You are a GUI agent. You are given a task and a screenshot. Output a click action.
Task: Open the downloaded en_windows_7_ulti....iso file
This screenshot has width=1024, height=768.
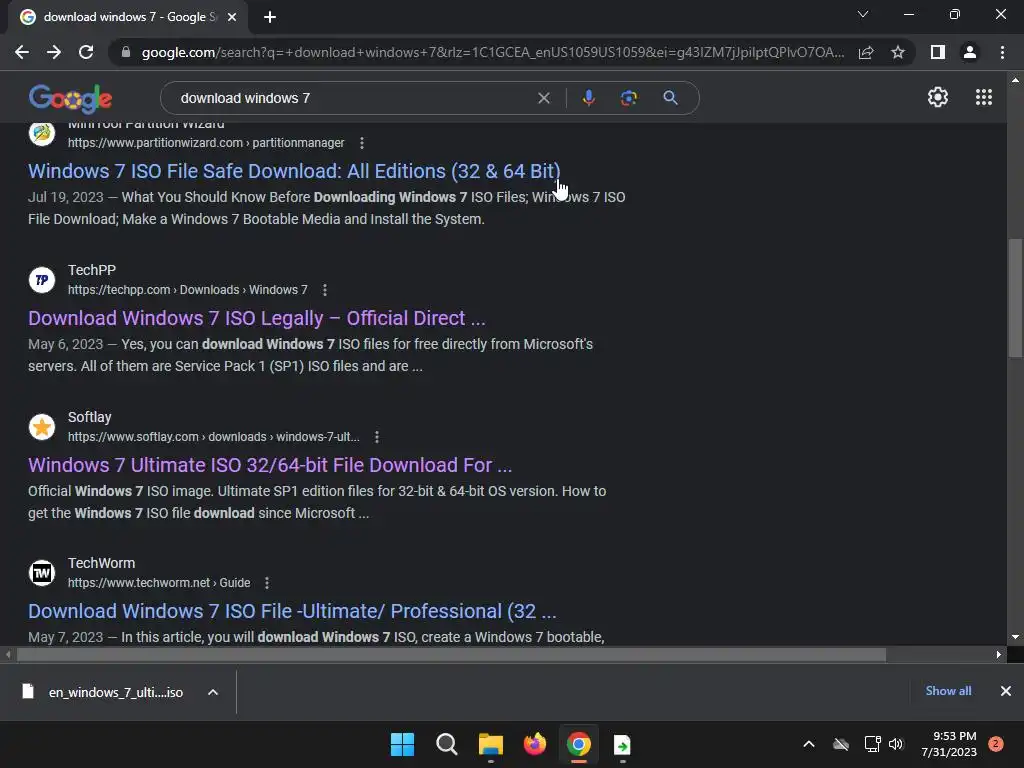(x=103, y=692)
